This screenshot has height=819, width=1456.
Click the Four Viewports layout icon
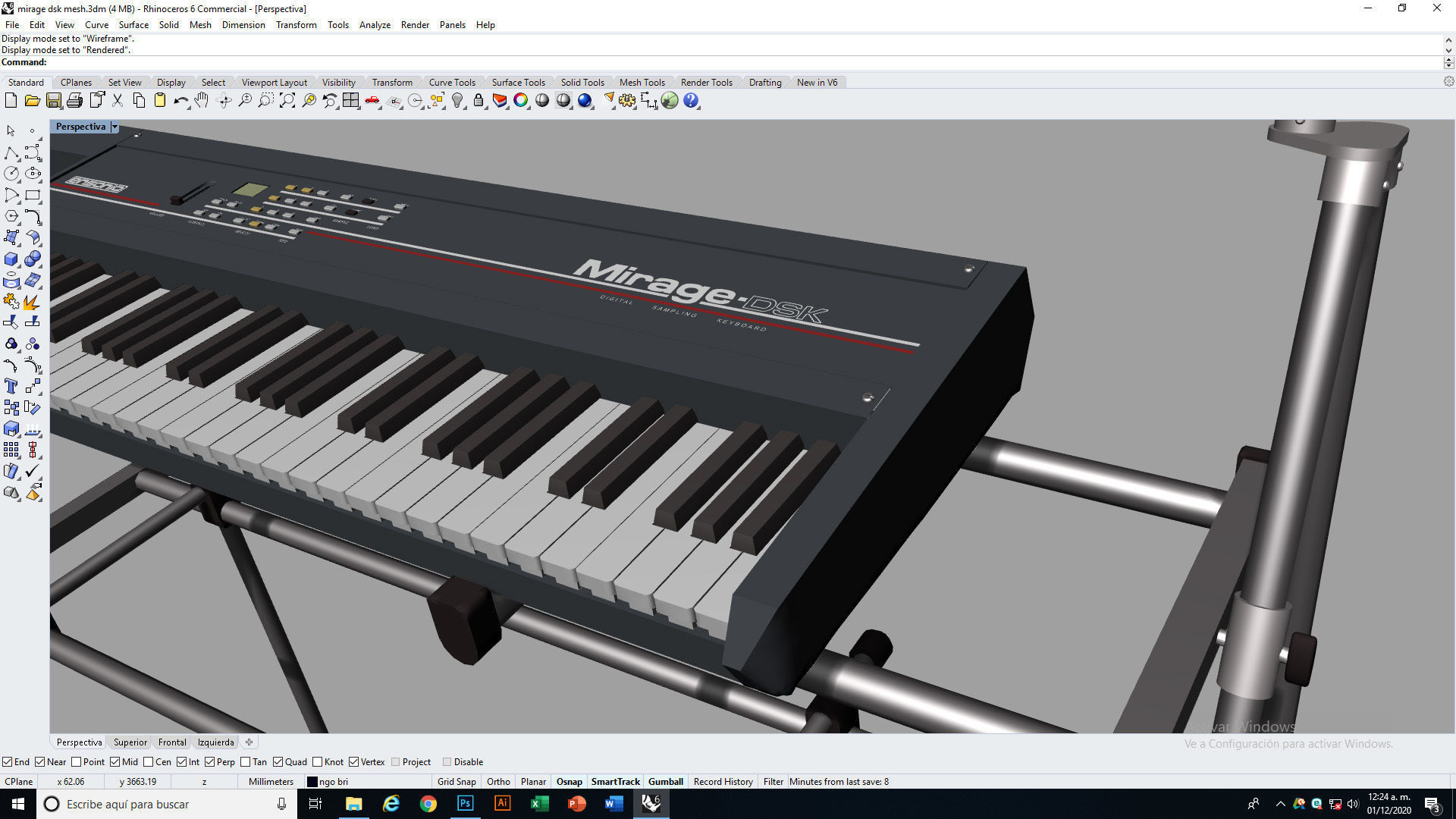(x=350, y=101)
